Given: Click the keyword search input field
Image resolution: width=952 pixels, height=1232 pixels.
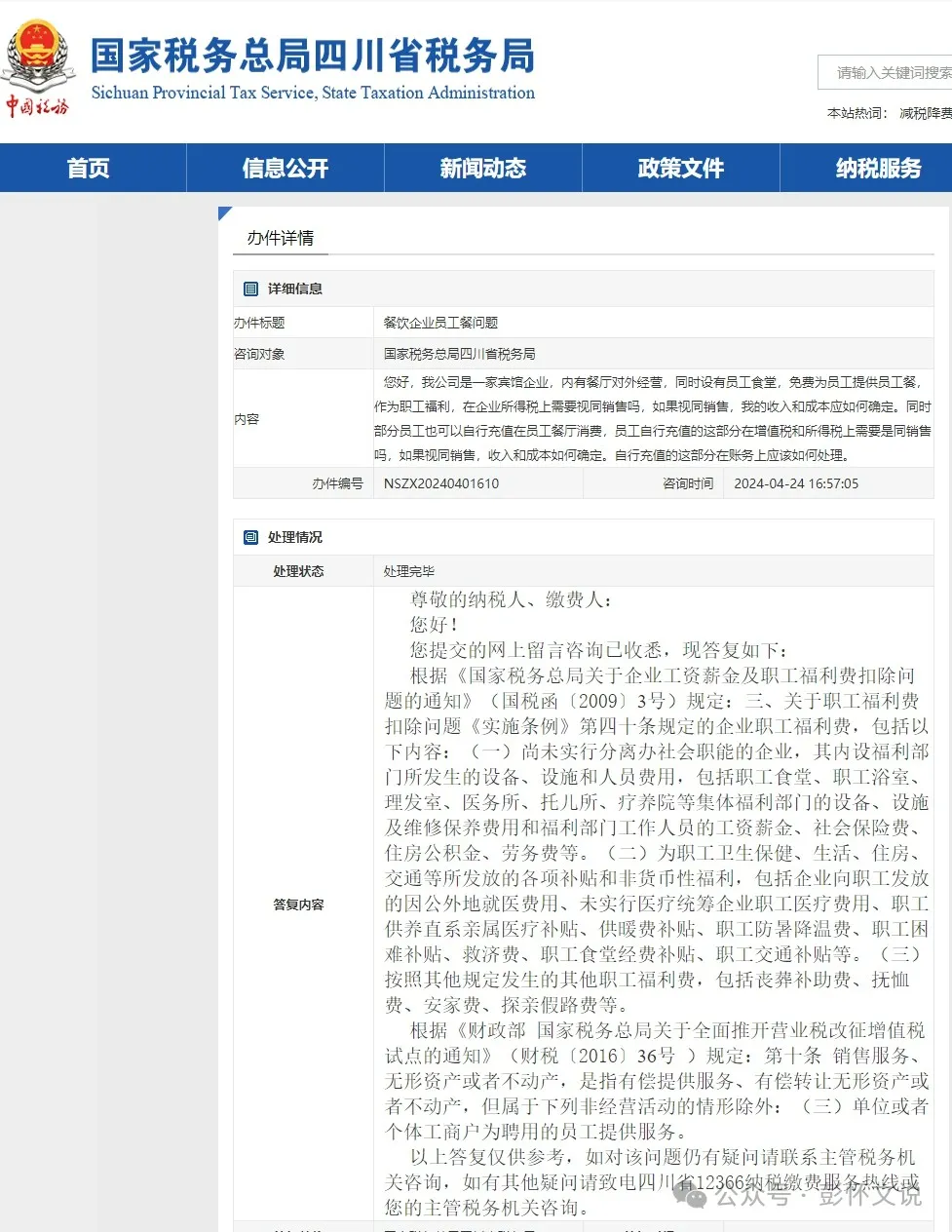Looking at the screenshot, I should pos(887,72).
